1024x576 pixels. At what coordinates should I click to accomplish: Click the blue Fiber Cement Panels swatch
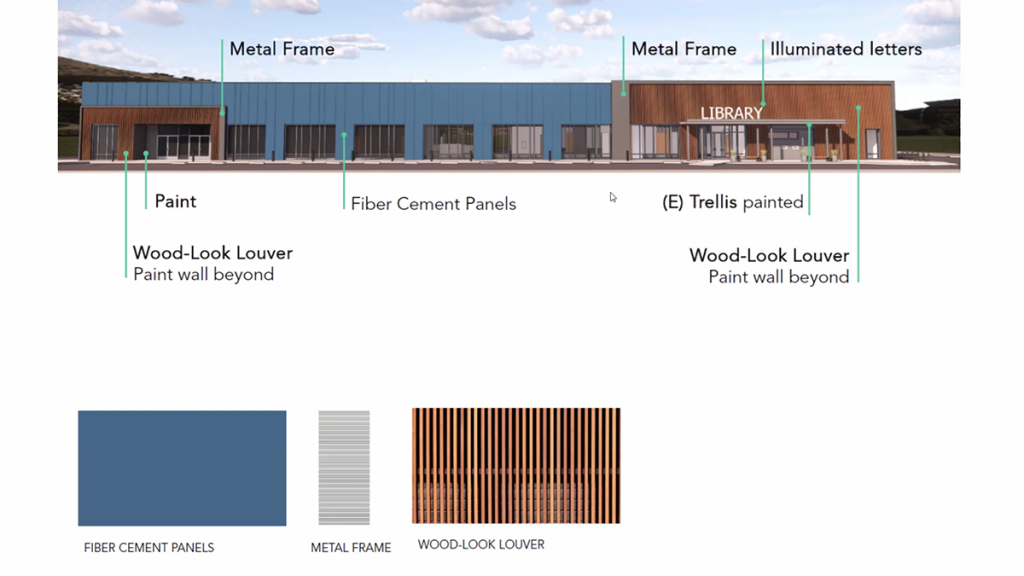[182, 468]
